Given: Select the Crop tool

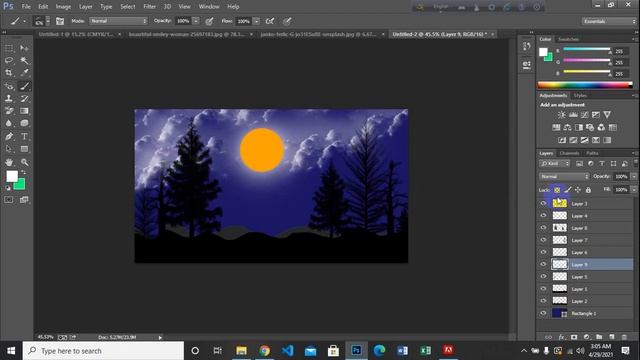Looking at the screenshot, I should click(9, 73).
